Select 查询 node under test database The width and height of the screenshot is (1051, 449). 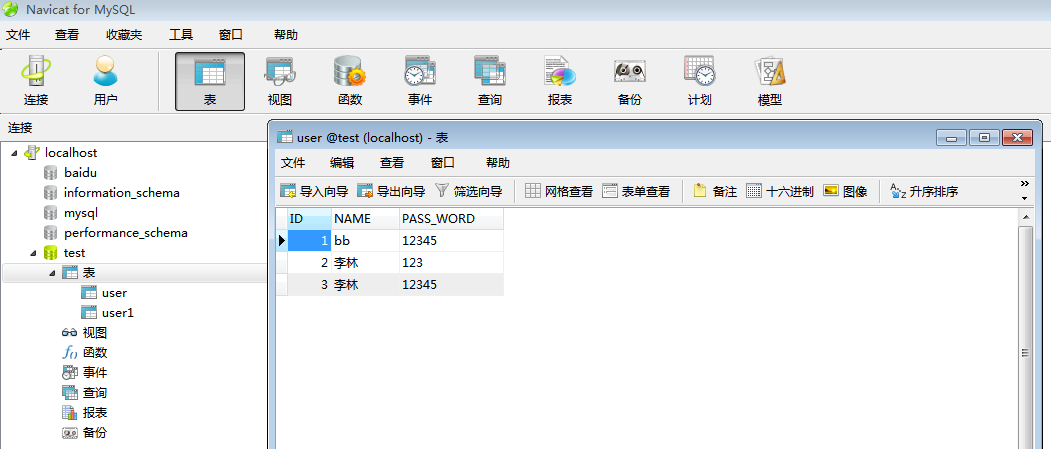95,393
